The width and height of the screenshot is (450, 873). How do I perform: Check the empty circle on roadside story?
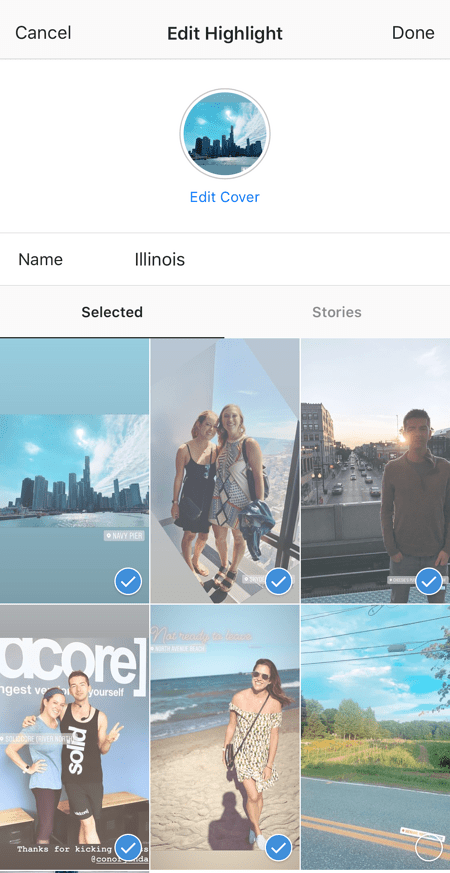429,849
